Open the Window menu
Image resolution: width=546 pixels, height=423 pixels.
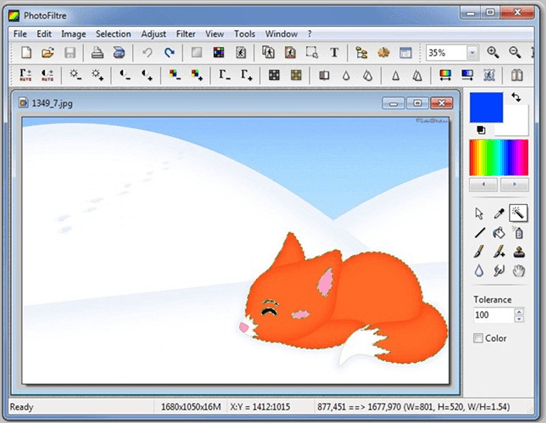click(x=281, y=34)
